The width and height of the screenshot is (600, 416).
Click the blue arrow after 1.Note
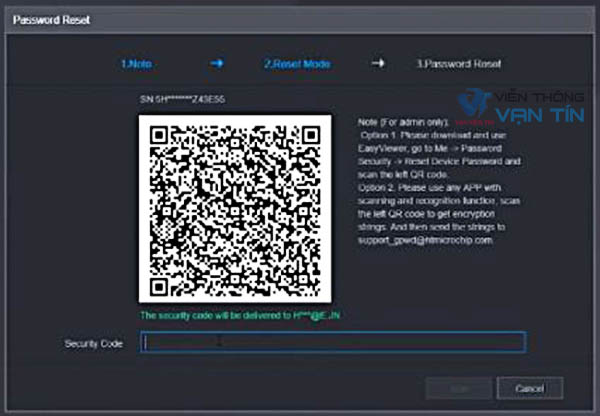[217, 63]
